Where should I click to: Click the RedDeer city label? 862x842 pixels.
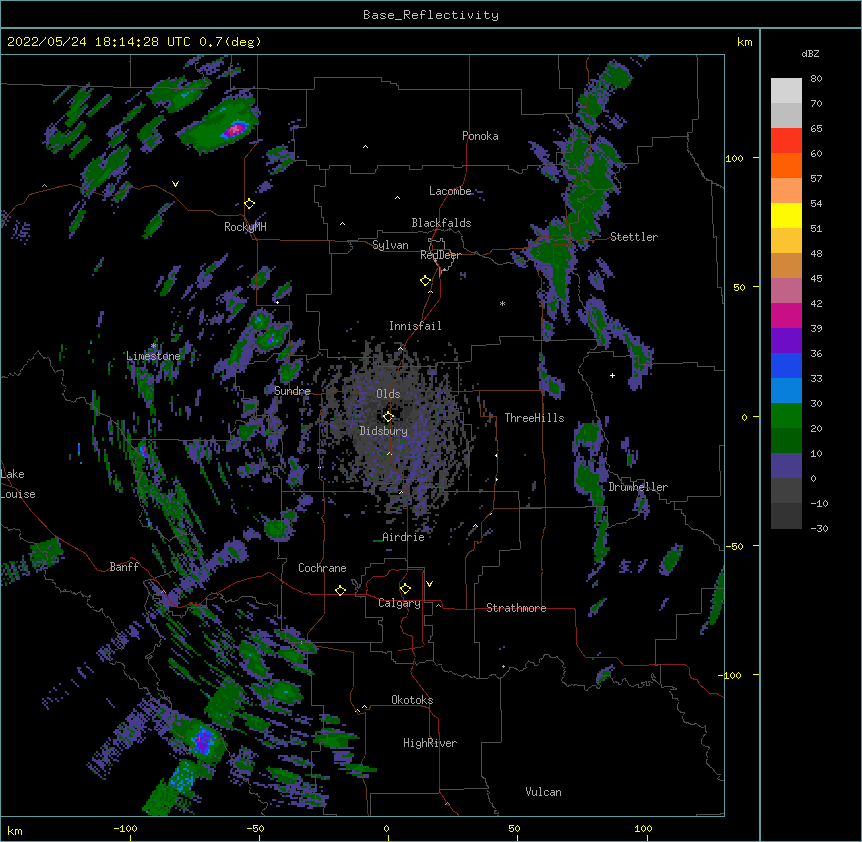[440, 255]
